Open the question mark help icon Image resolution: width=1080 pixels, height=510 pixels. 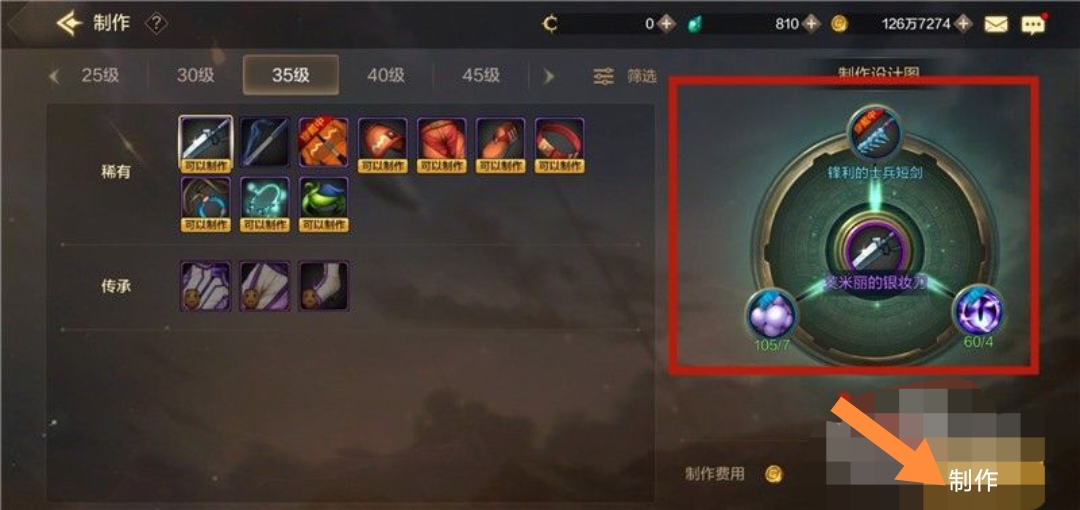pos(156,24)
